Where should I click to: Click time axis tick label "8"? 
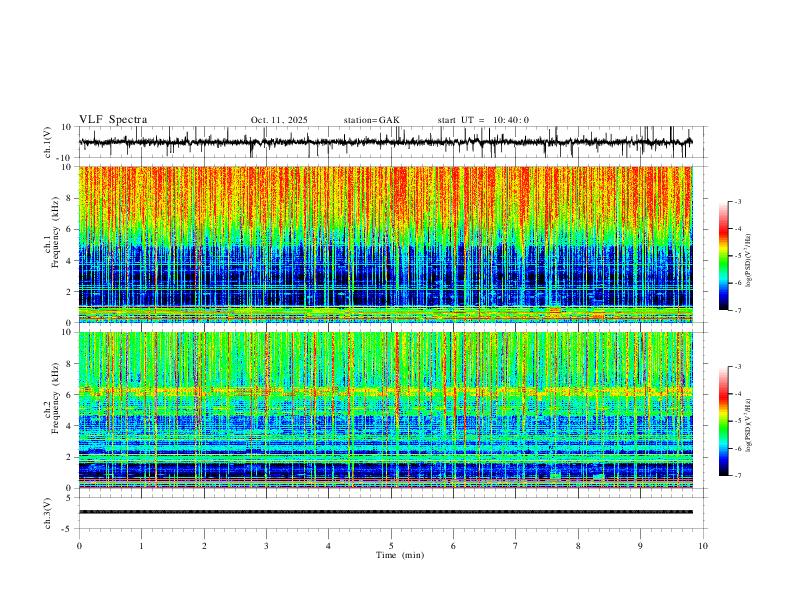point(578,546)
